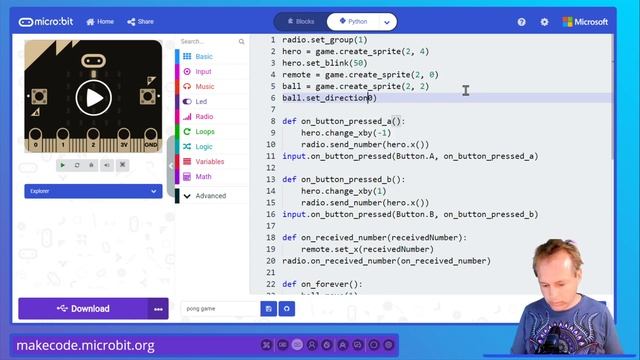Open the Led category
The image size is (640, 360).
pyautogui.click(x=211, y=102)
